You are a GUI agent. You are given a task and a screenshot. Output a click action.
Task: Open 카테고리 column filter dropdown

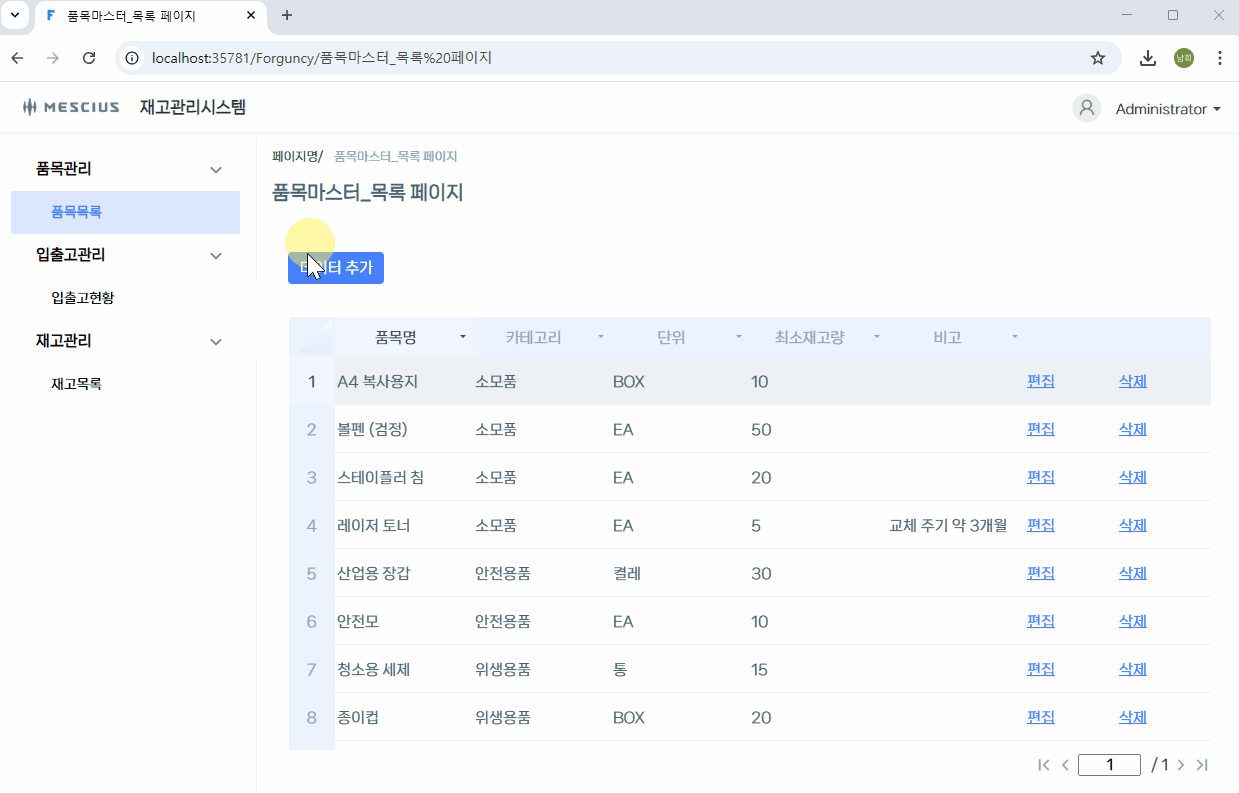click(x=600, y=337)
